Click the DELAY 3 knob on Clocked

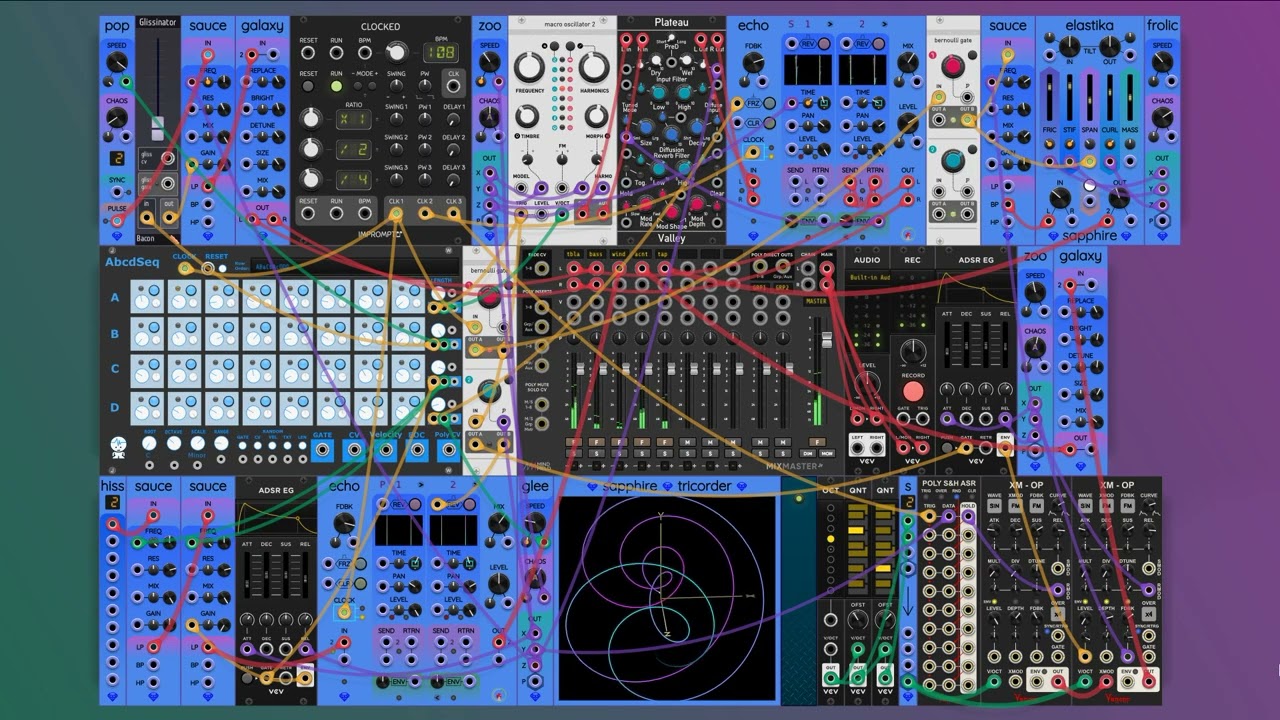[x=454, y=180]
